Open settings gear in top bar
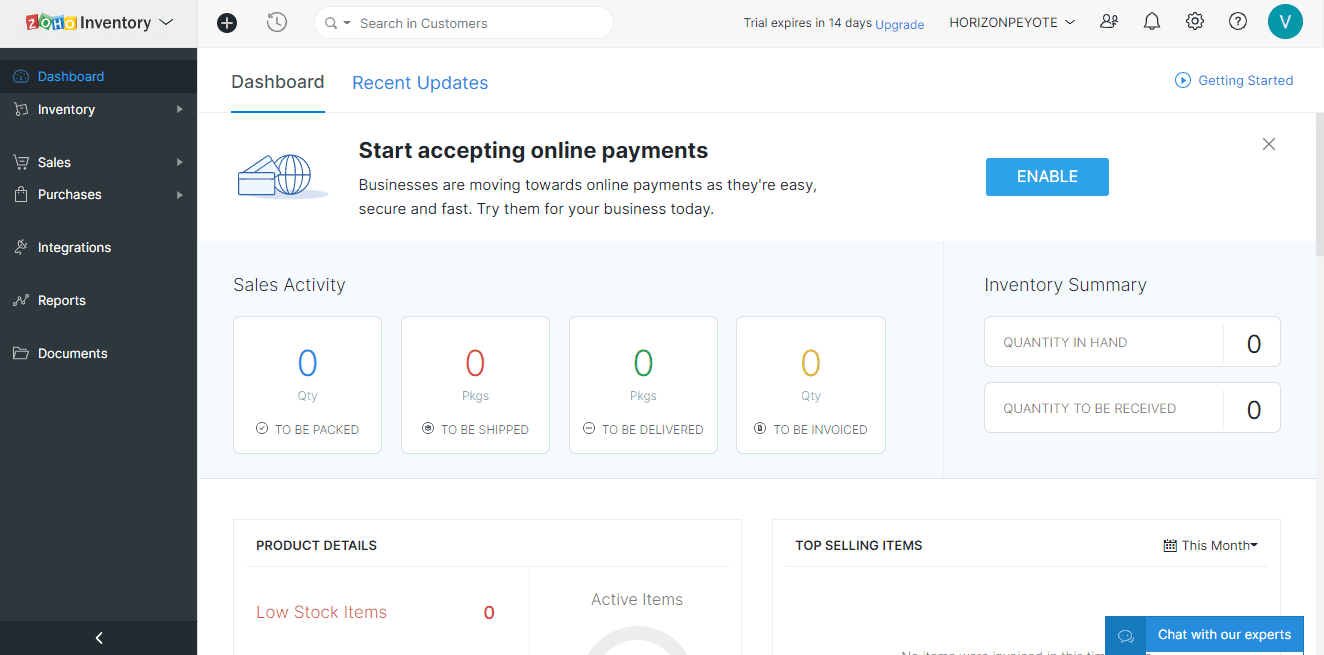Viewport: 1324px width, 655px height. [1195, 22]
